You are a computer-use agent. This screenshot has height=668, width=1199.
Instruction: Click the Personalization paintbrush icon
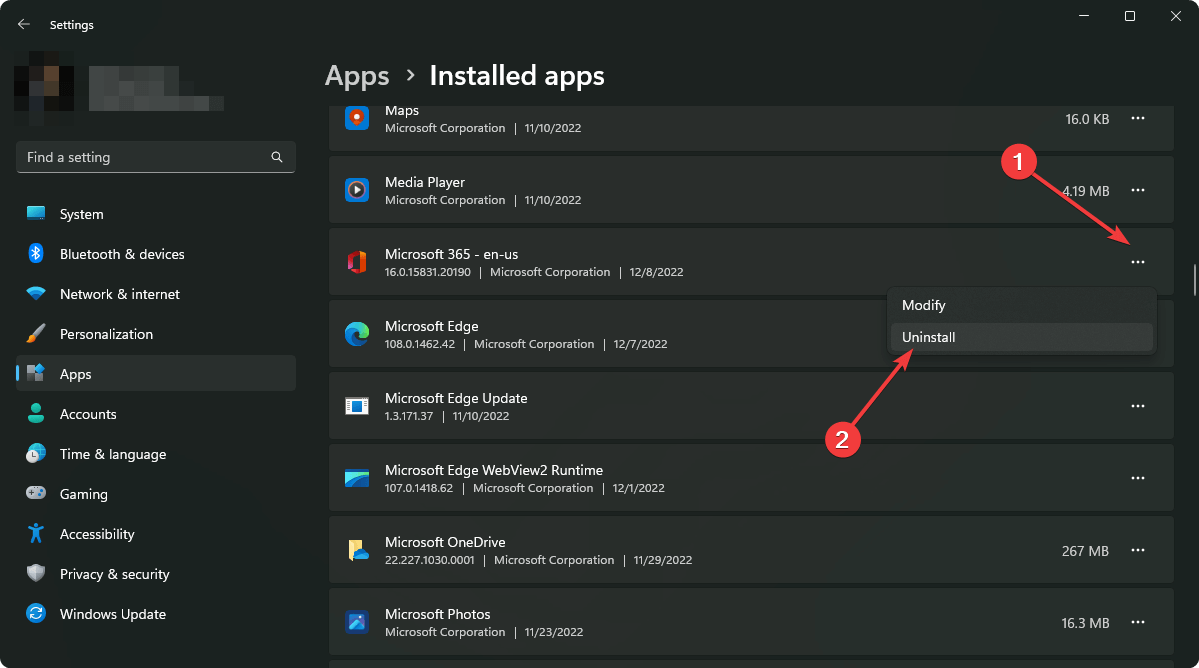tap(36, 333)
